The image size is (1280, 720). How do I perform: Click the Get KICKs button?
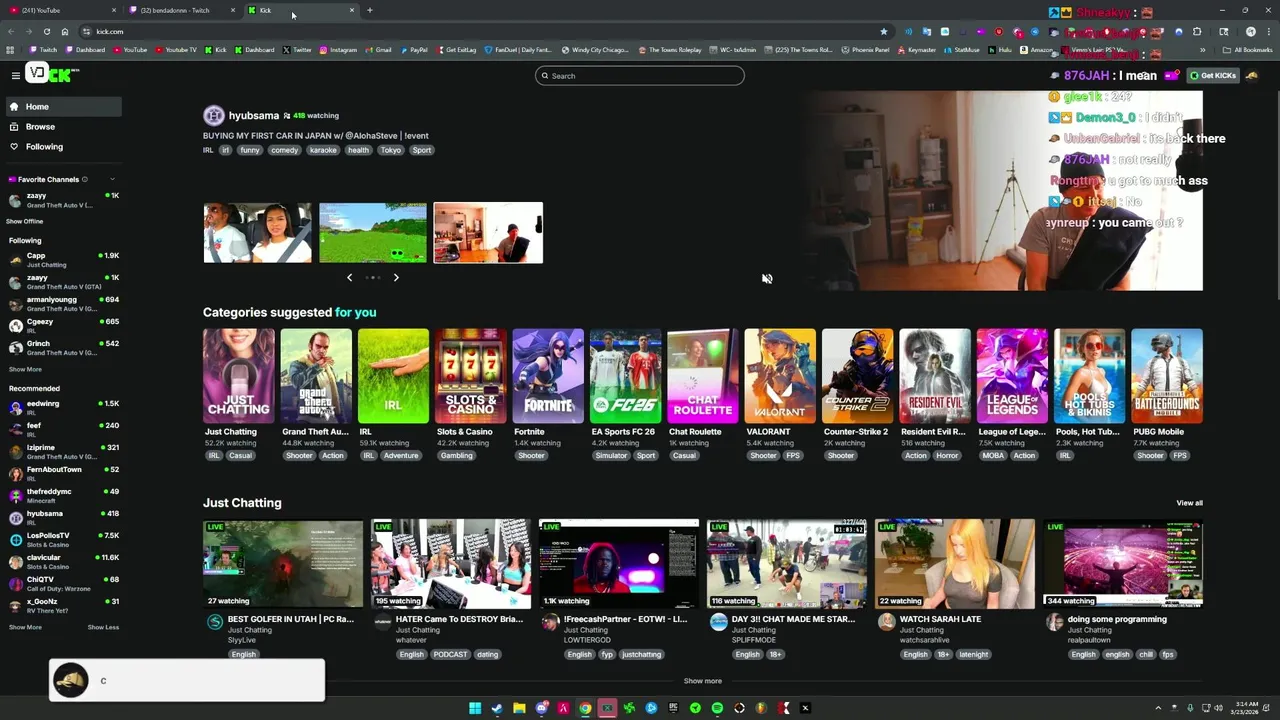(x=1212, y=75)
